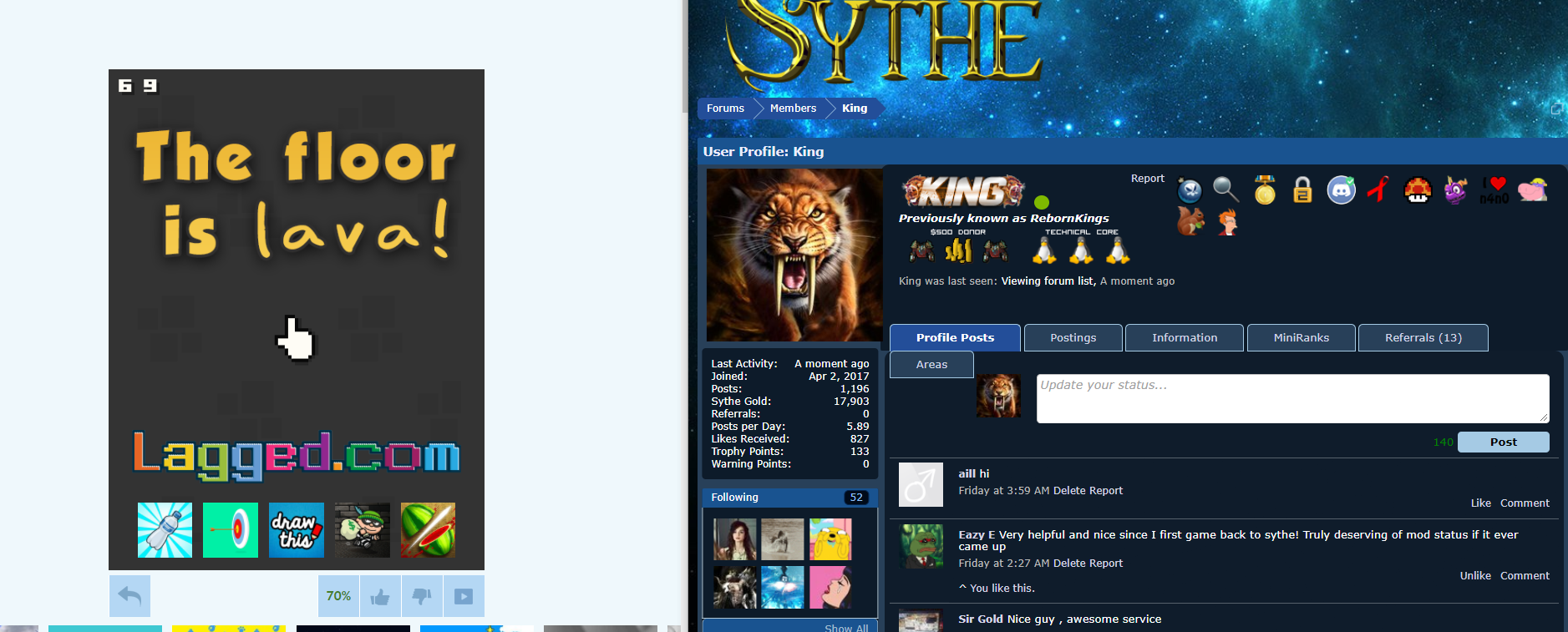Switch to the Areas tab
Screen dimensions: 1568x632
(931, 365)
